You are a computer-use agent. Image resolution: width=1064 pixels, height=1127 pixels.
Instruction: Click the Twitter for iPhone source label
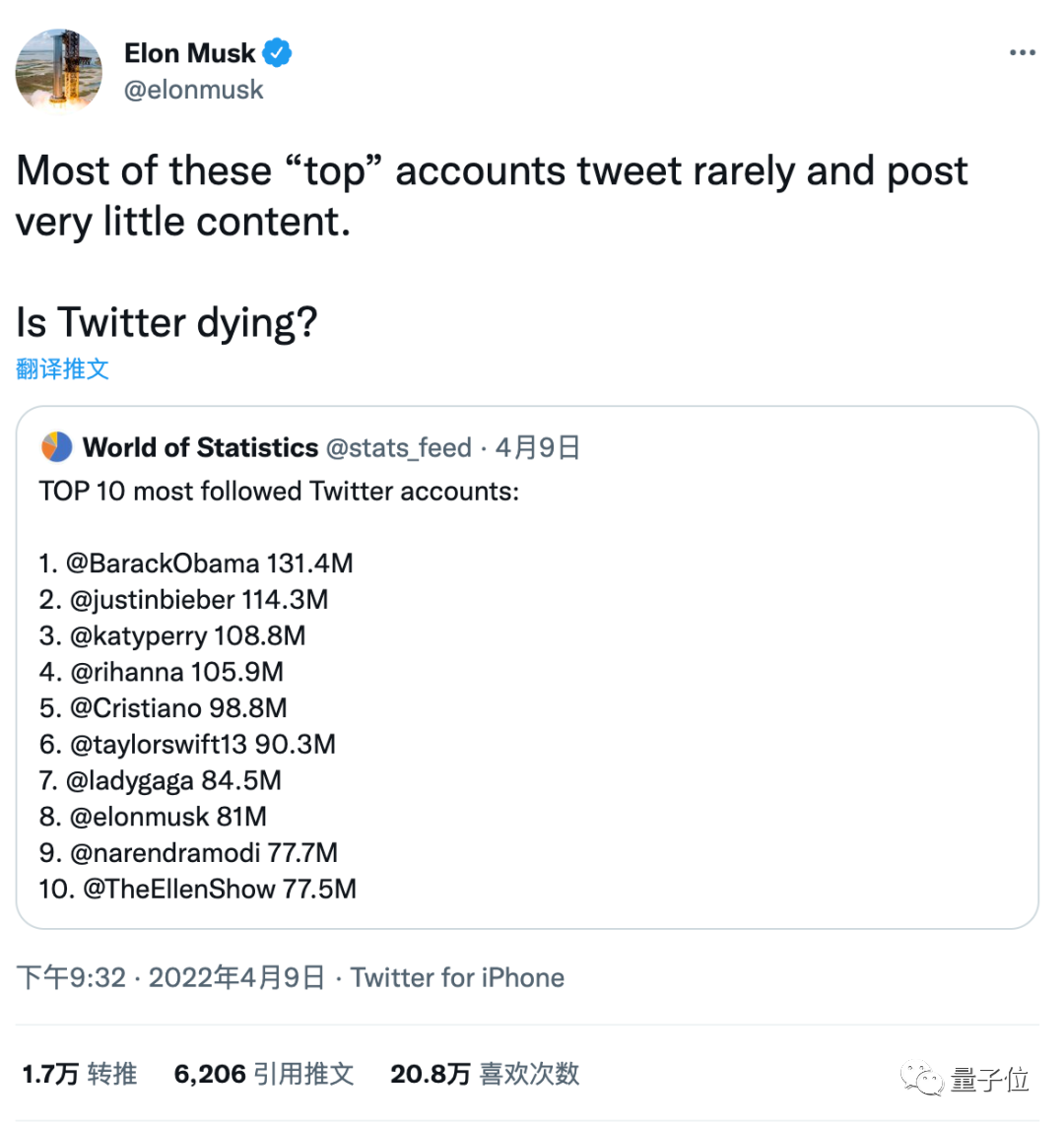[457, 977]
